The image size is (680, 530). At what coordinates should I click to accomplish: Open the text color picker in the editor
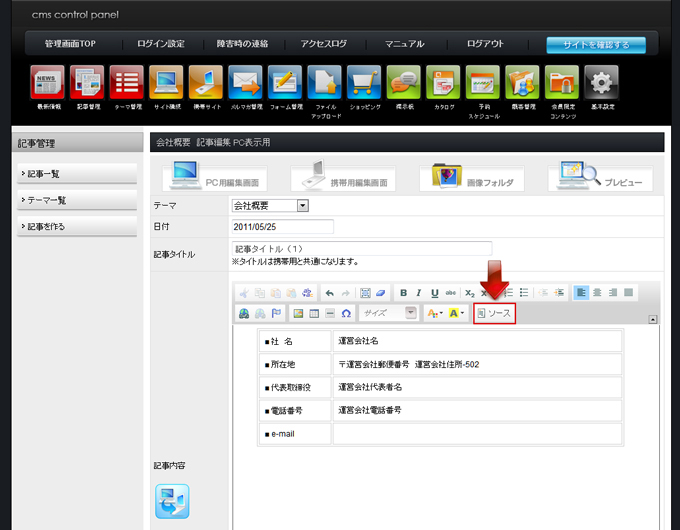coord(433,313)
